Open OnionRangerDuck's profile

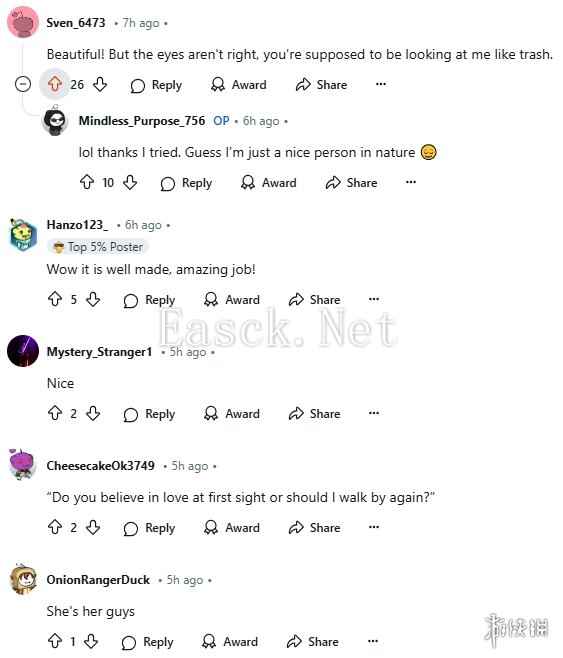[x=98, y=580]
